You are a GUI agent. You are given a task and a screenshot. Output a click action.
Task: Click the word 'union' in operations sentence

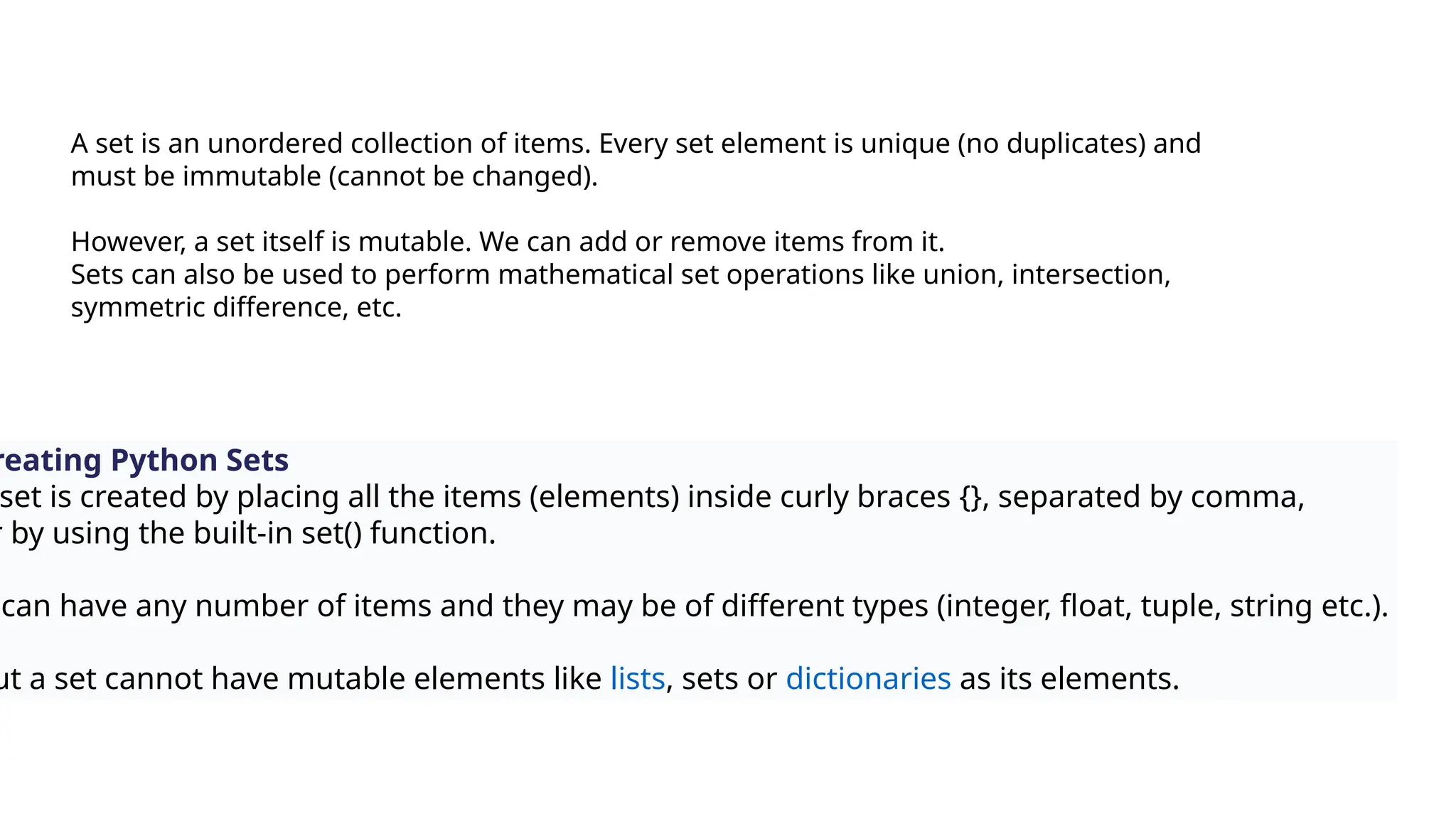click(x=959, y=274)
